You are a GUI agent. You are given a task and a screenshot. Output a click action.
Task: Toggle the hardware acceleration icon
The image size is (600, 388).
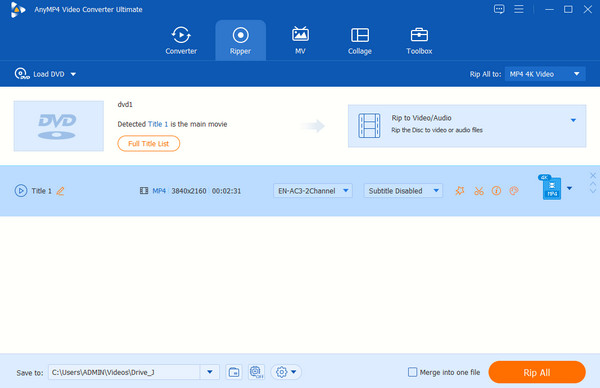point(256,372)
